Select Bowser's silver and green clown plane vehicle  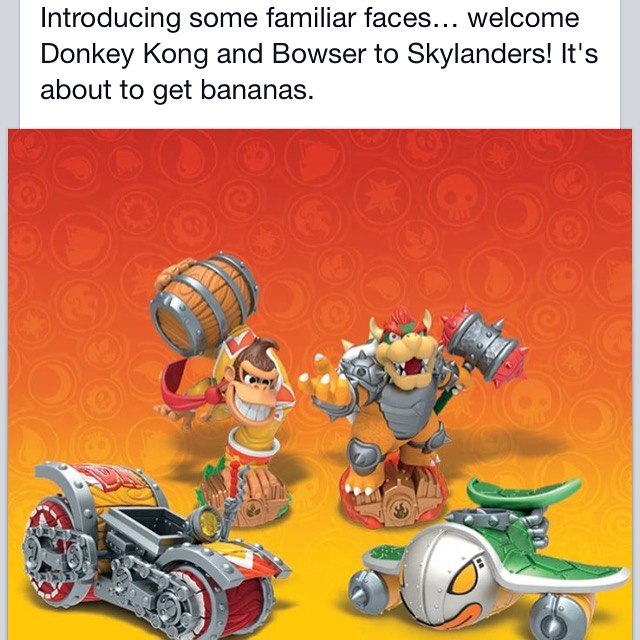click(488, 563)
